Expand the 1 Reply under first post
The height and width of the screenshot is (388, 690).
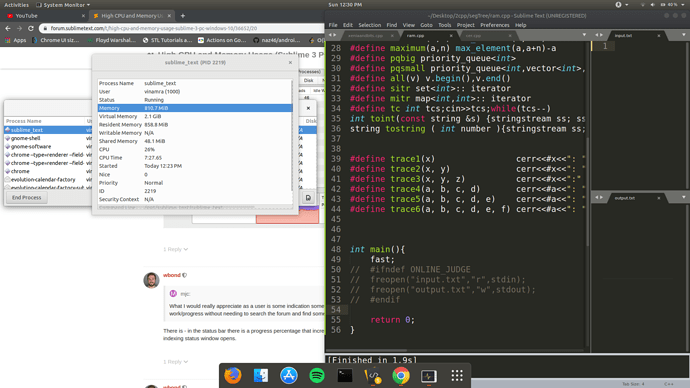[x=176, y=249]
